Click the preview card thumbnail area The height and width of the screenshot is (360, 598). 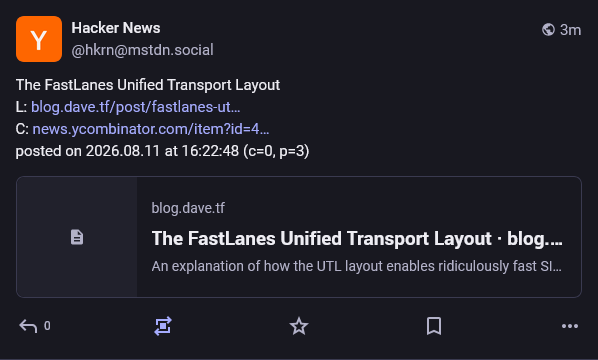(x=77, y=237)
